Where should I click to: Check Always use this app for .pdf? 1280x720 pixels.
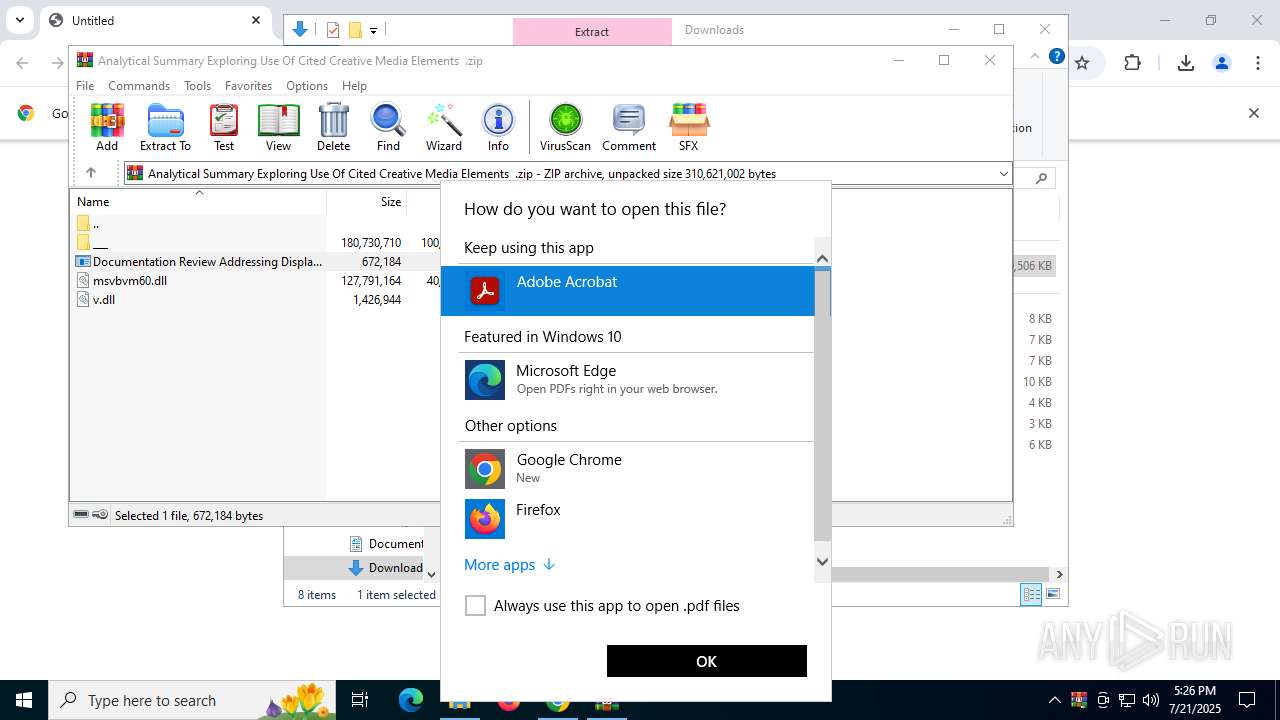click(x=475, y=606)
